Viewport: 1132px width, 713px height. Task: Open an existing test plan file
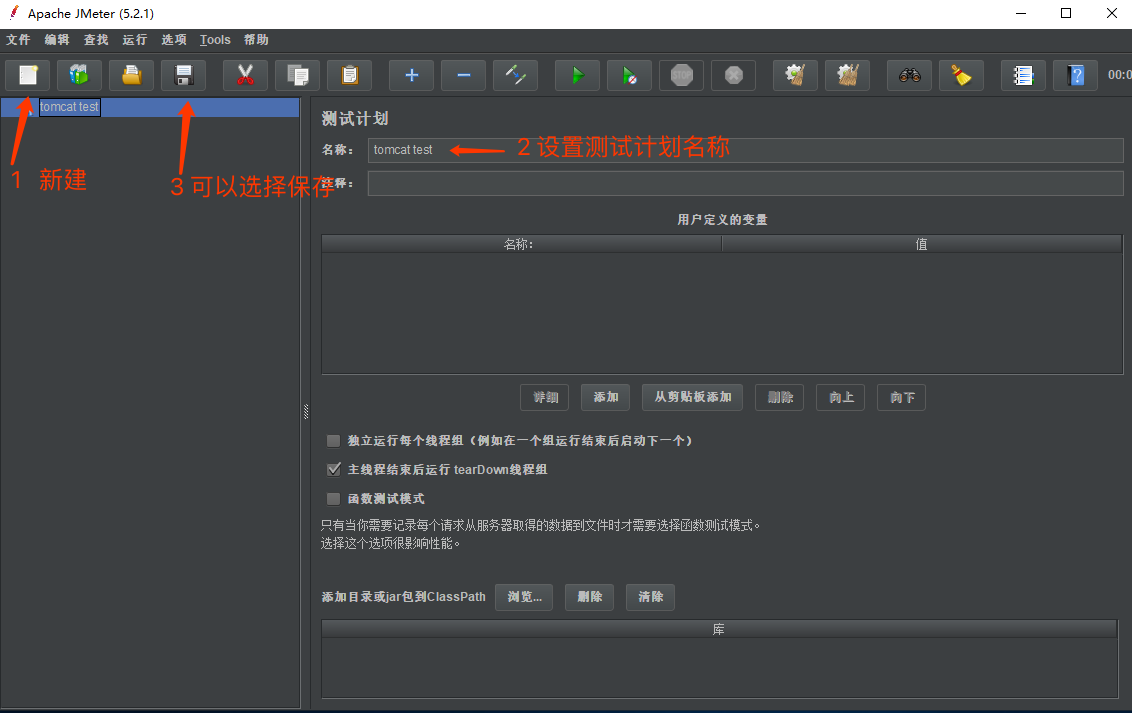(131, 75)
